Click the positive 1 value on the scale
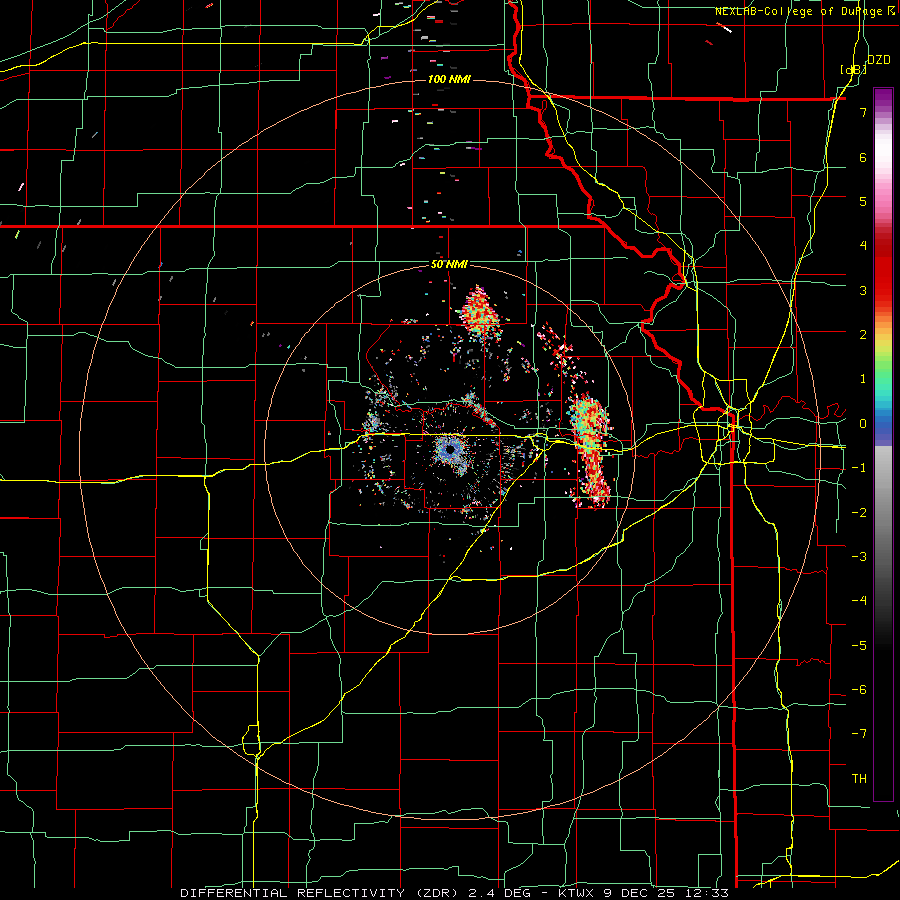Image resolution: width=900 pixels, height=900 pixels. (x=863, y=379)
